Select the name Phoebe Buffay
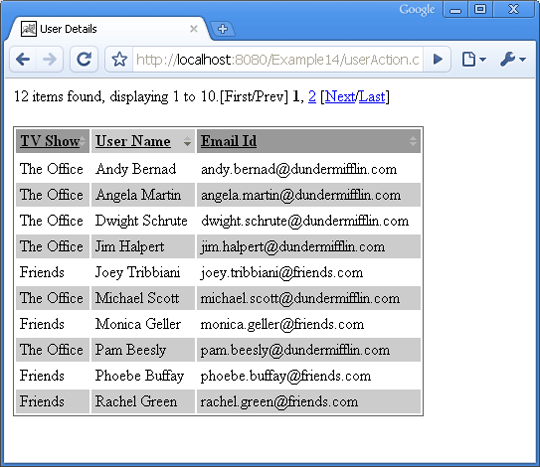Image resolution: width=540 pixels, height=467 pixels. [x=139, y=376]
